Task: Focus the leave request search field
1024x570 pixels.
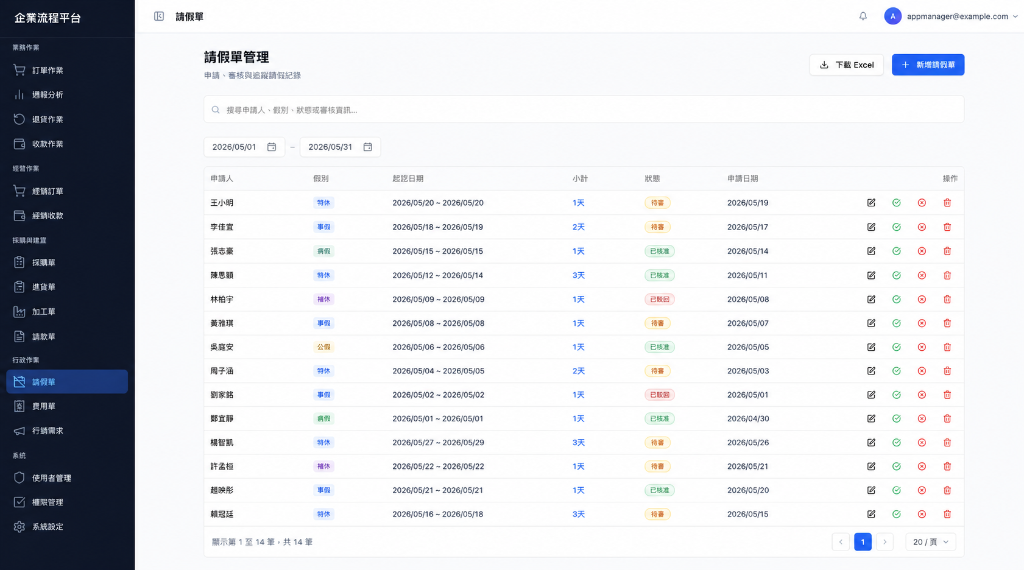Action: (584, 110)
